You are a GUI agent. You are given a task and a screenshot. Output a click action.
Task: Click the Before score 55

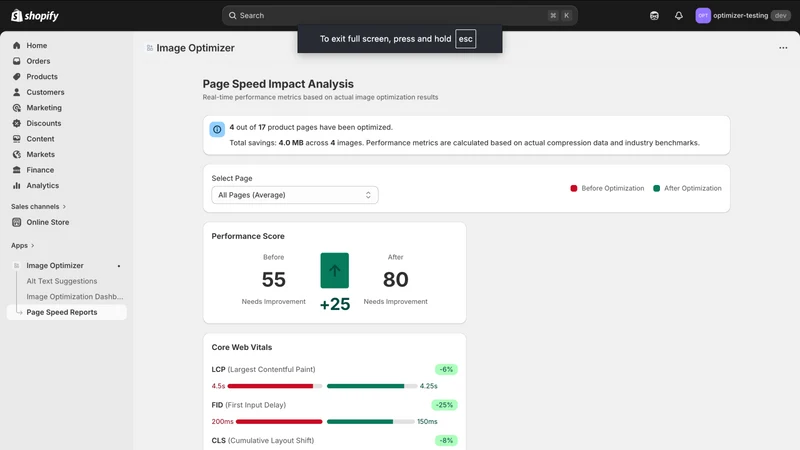pyautogui.click(x=273, y=280)
